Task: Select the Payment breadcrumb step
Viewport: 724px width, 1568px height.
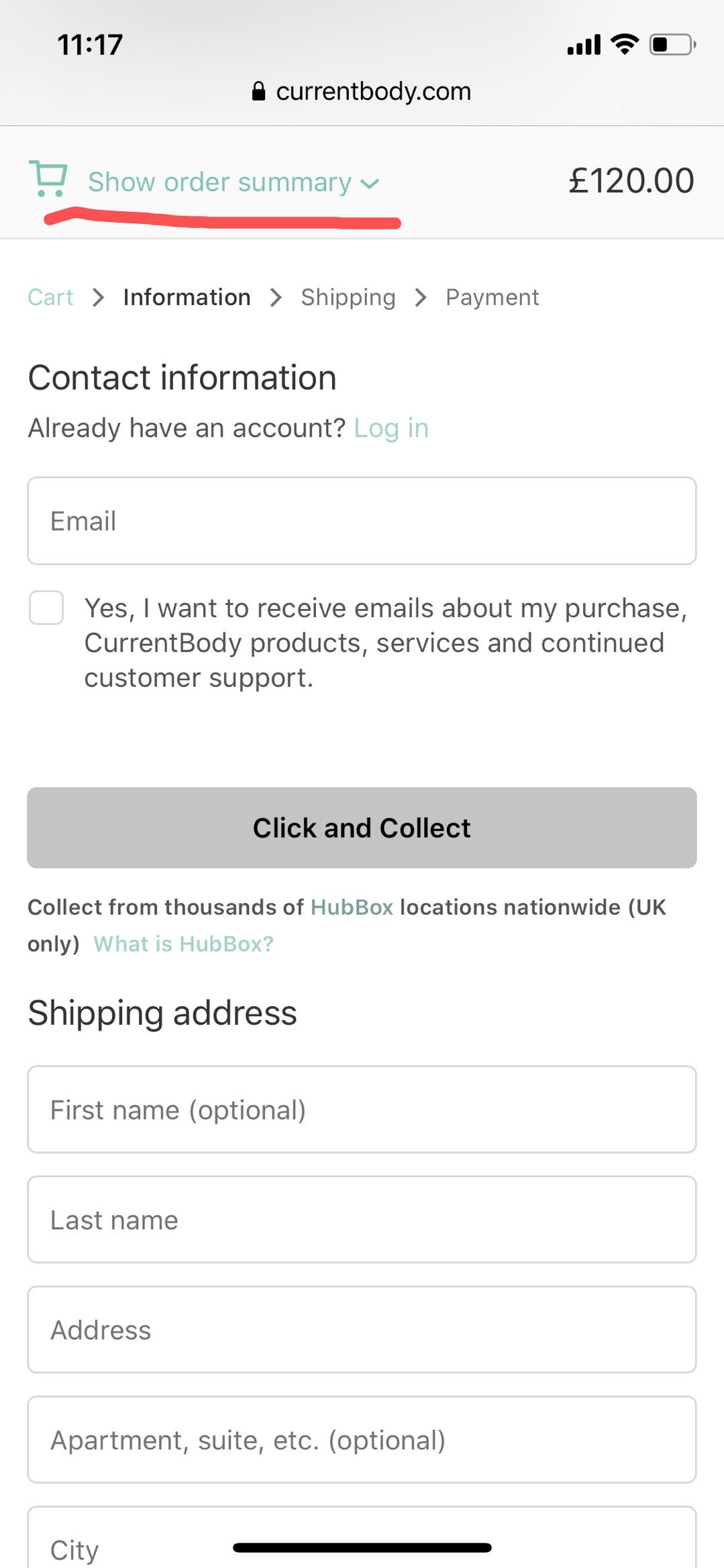Action: click(x=492, y=297)
